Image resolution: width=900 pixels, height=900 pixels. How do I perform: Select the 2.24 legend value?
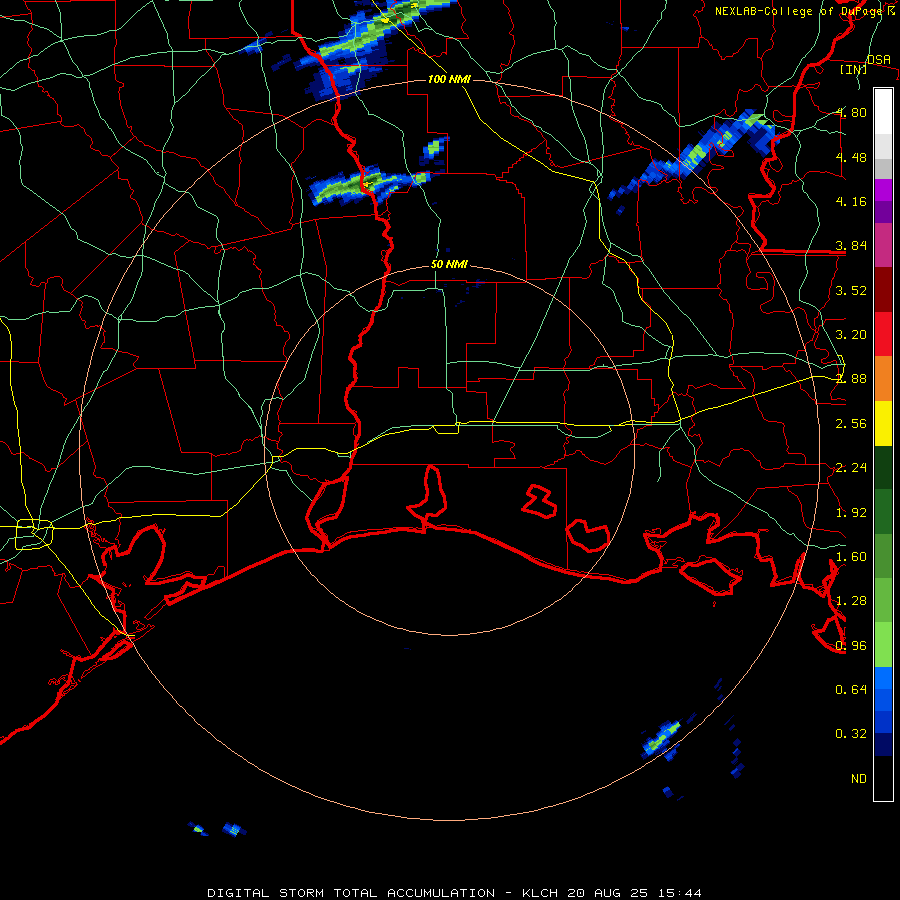[x=851, y=468]
